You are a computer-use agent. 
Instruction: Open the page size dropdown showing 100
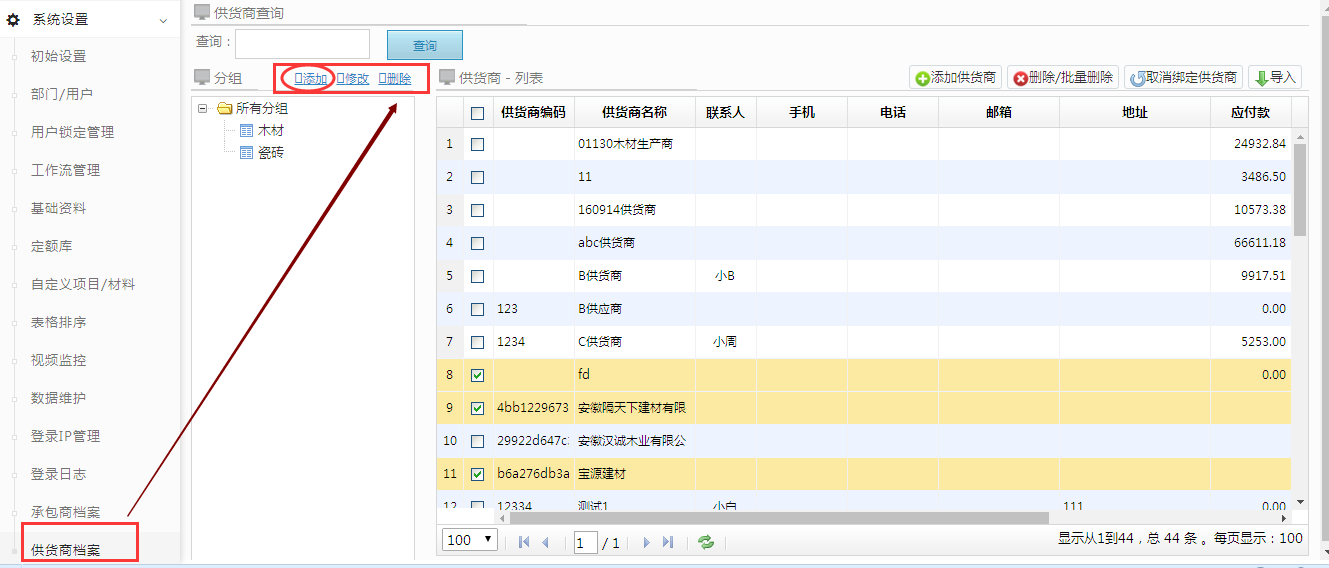point(469,540)
